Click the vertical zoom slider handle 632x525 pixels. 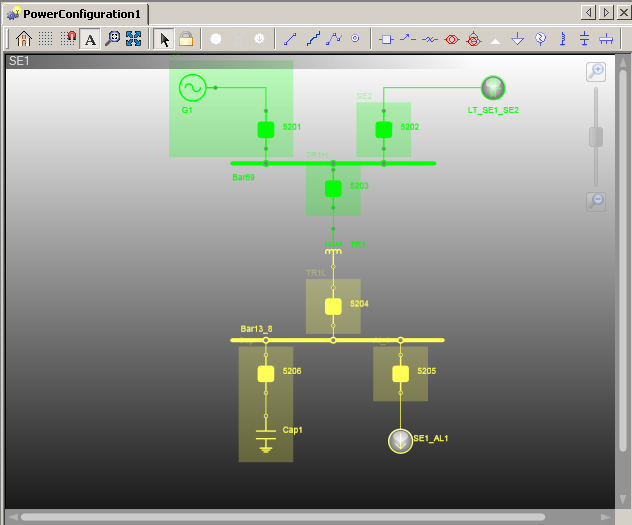click(596, 137)
